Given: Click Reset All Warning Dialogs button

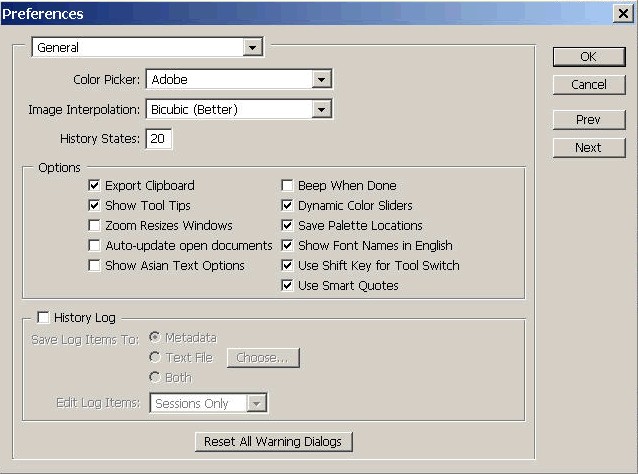Looking at the screenshot, I should pos(273,442).
